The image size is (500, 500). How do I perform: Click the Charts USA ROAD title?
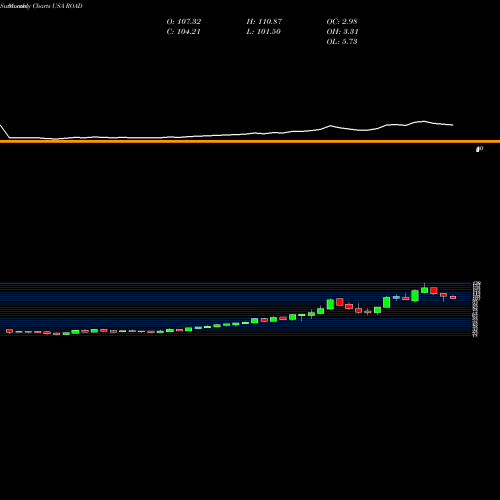57,6
